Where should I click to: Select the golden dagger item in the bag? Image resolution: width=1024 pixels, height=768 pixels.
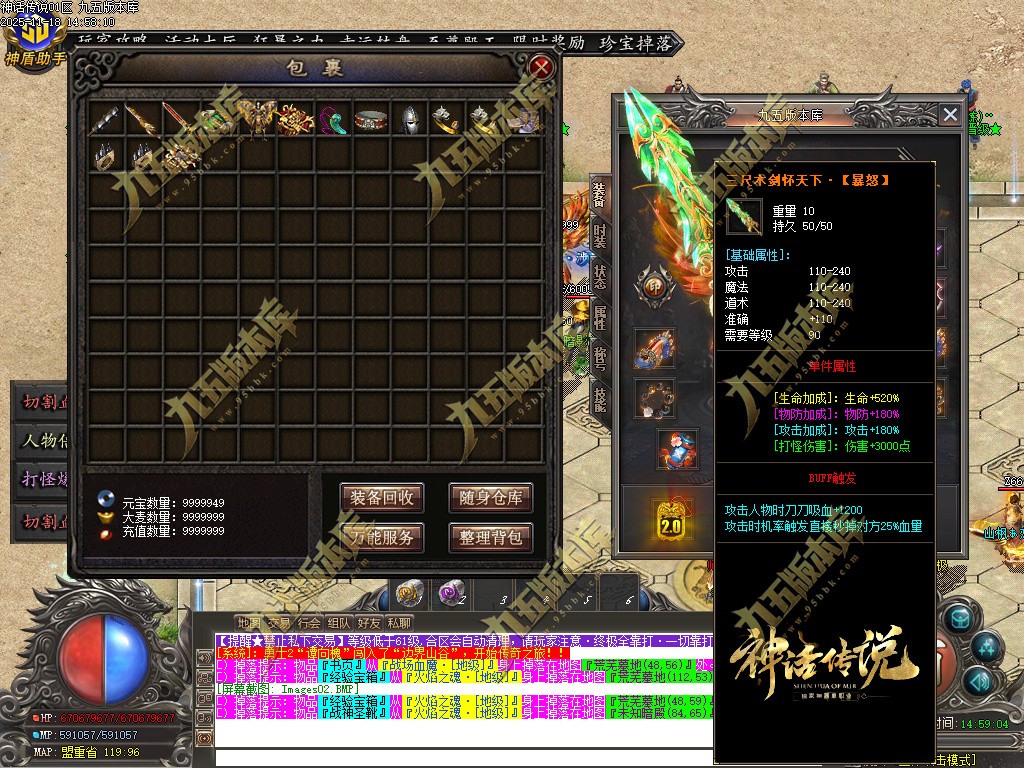pos(142,119)
